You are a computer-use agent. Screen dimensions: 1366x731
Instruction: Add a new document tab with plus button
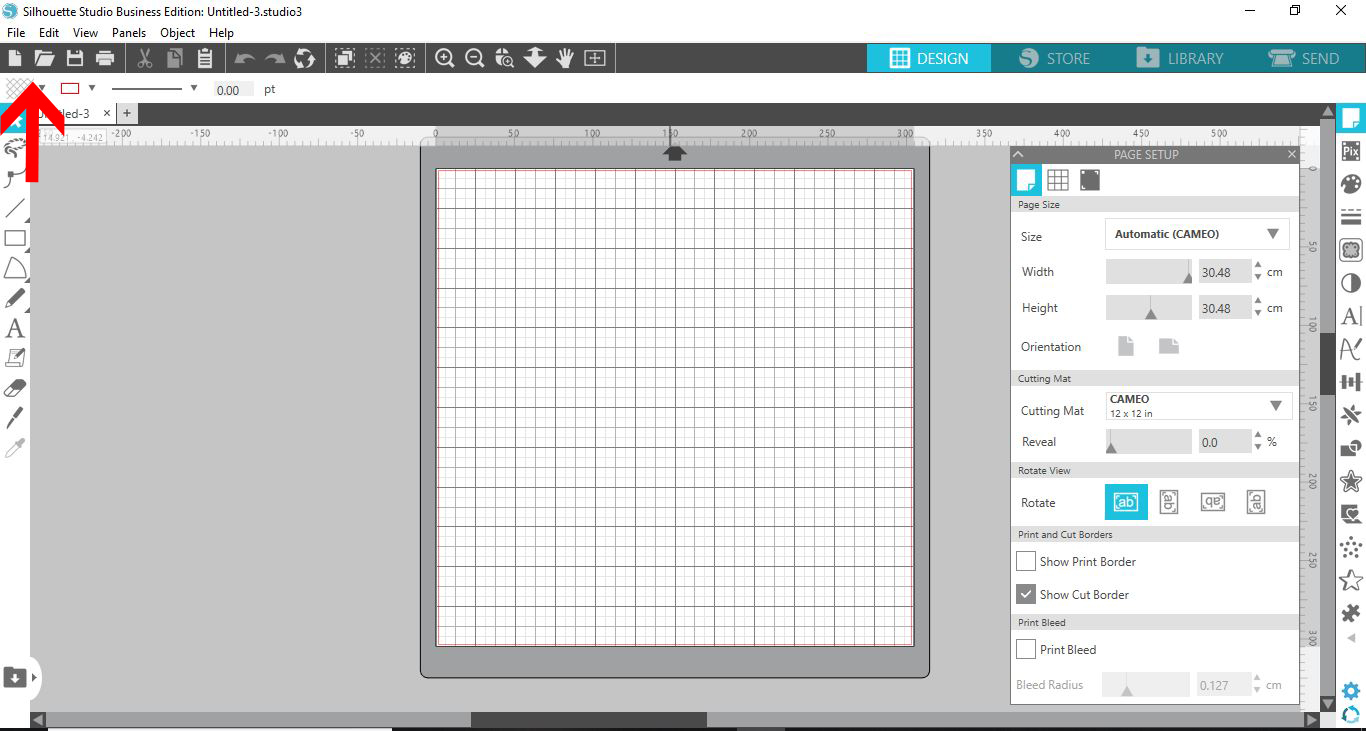click(127, 113)
